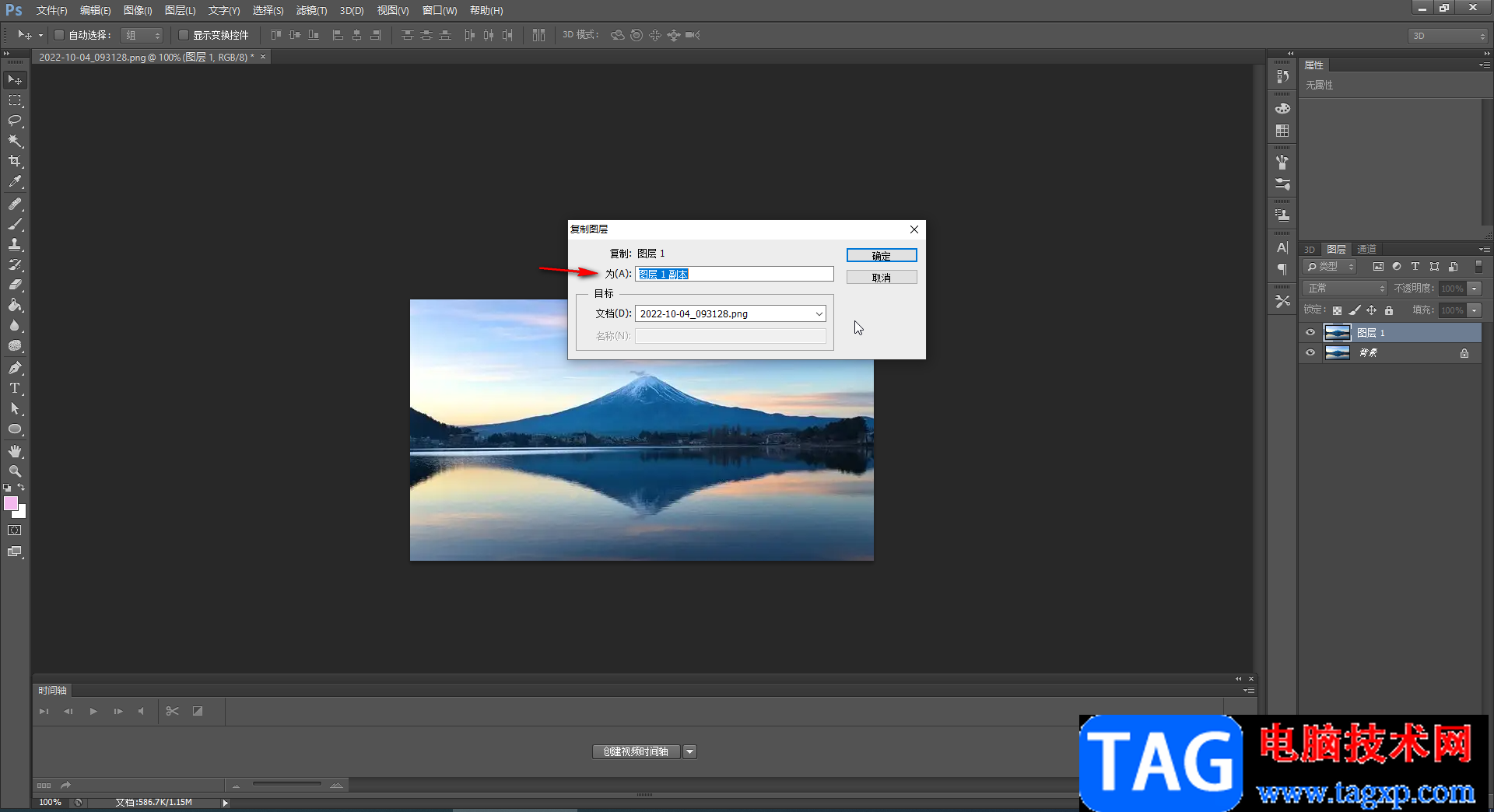Open the Layers panel flyout menu

pos(1485,250)
